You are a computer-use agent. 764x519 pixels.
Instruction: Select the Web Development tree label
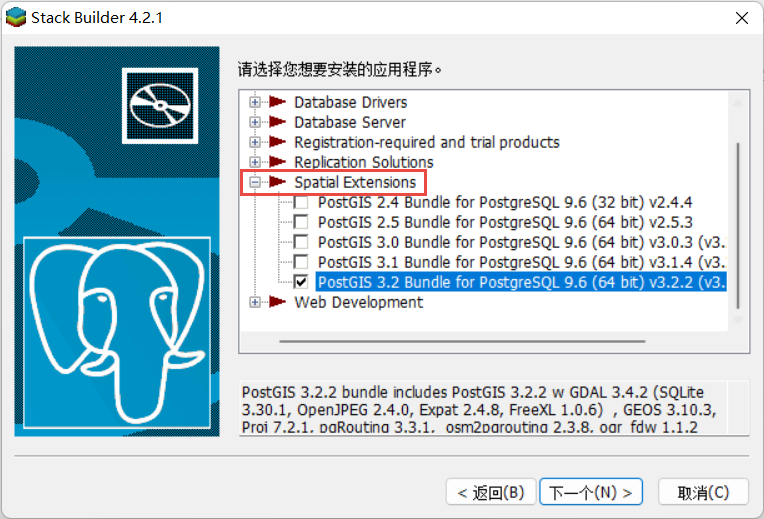(x=359, y=302)
